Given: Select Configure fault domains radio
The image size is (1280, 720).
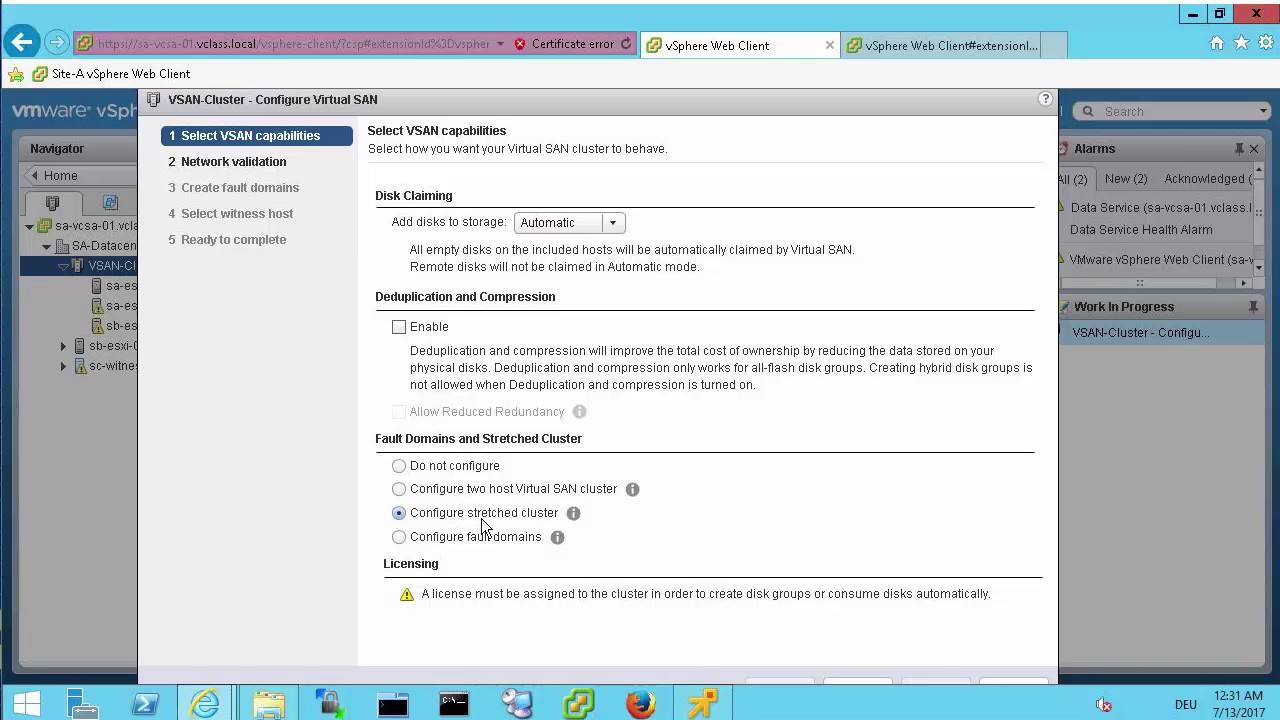Looking at the screenshot, I should pyautogui.click(x=399, y=537).
